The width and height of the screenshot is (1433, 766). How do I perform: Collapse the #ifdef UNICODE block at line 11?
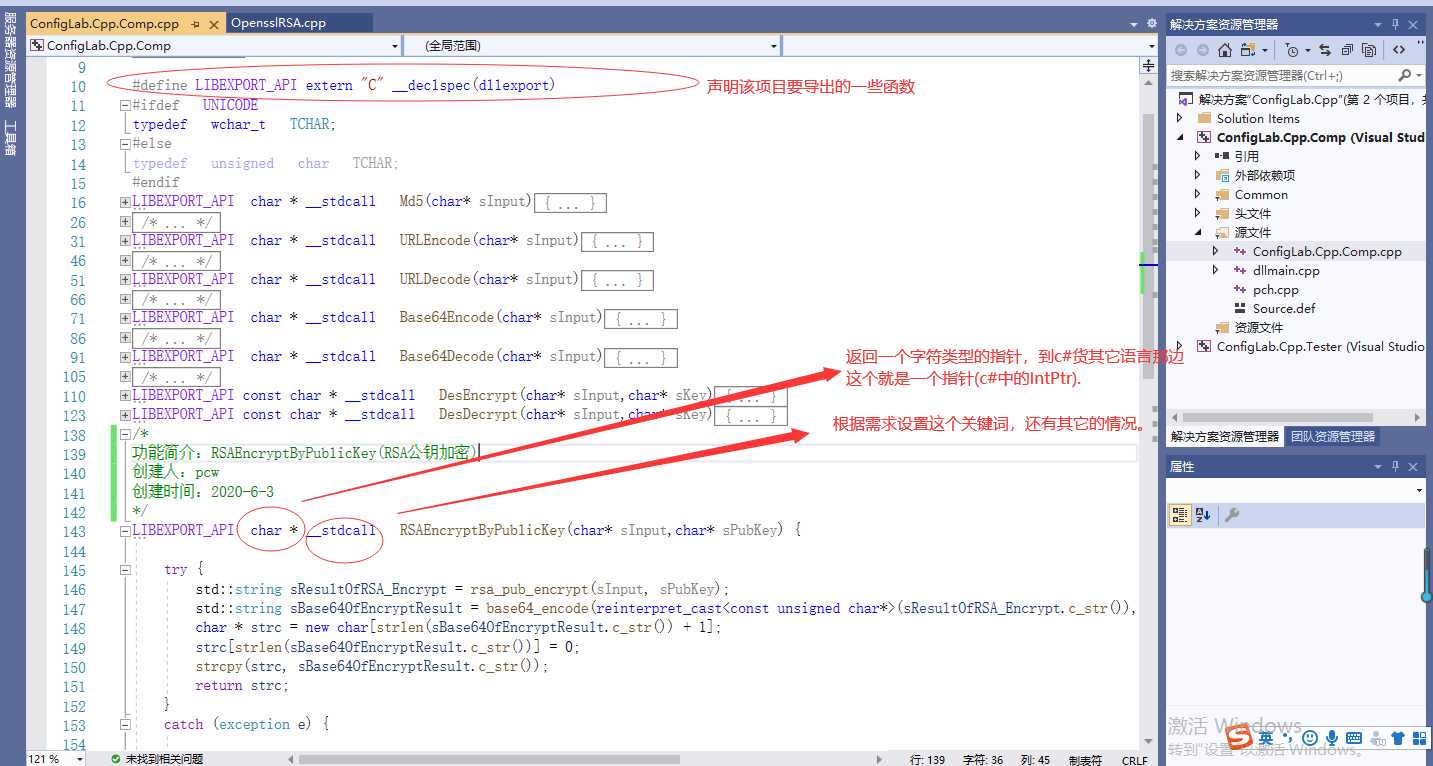pyautogui.click(x=125, y=105)
